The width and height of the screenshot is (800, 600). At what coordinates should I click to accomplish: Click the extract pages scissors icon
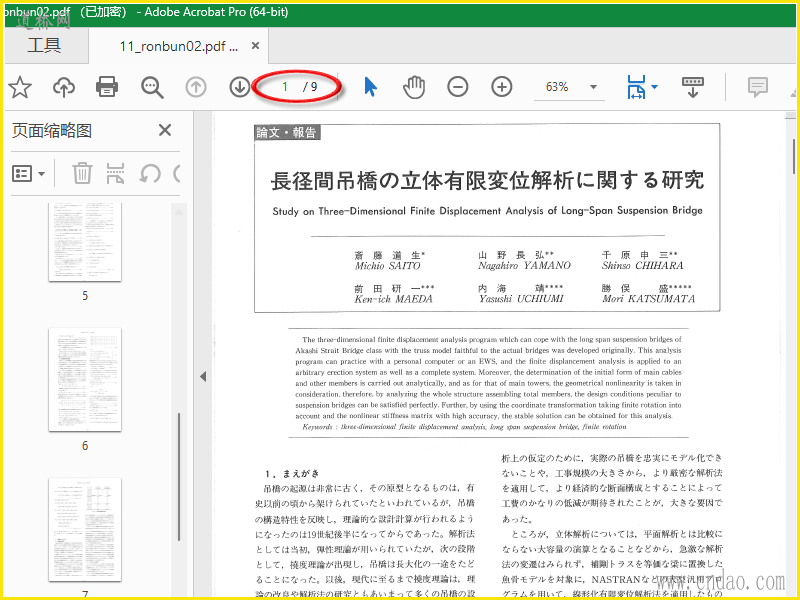(x=115, y=173)
